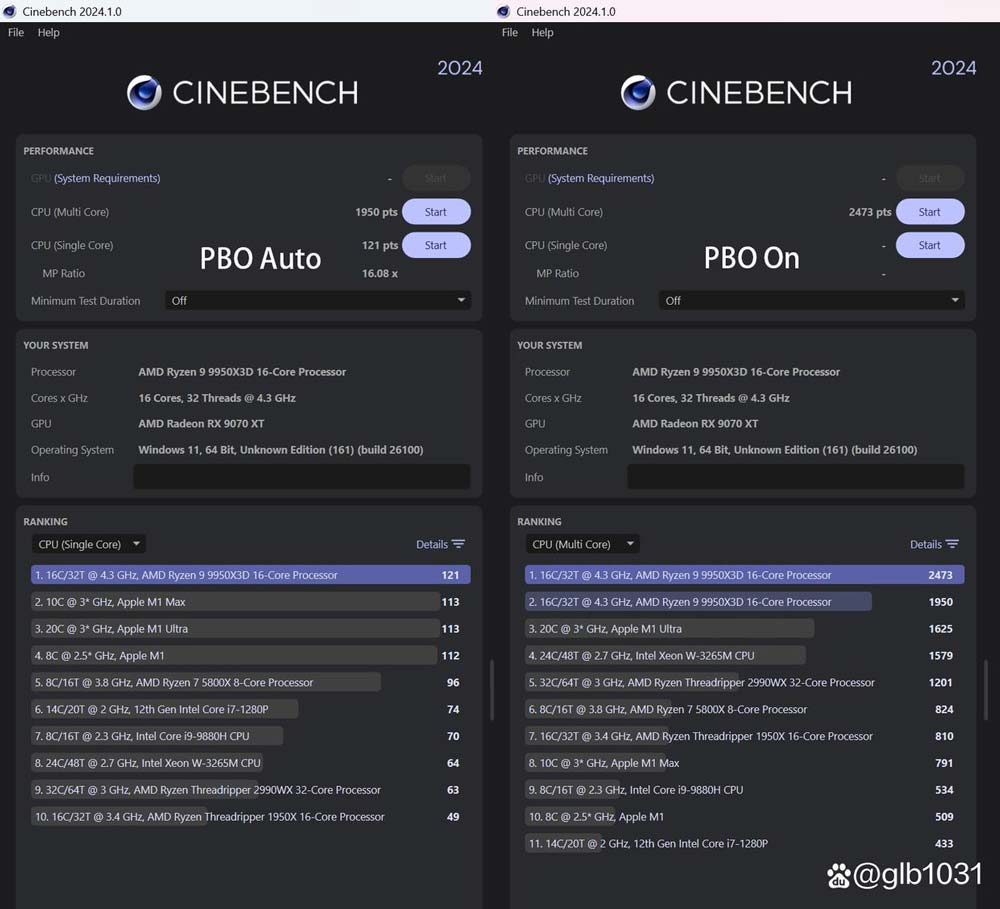
Task: Click the AMD Radeon RX 9070 XT text in the right window
Action: point(695,424)
